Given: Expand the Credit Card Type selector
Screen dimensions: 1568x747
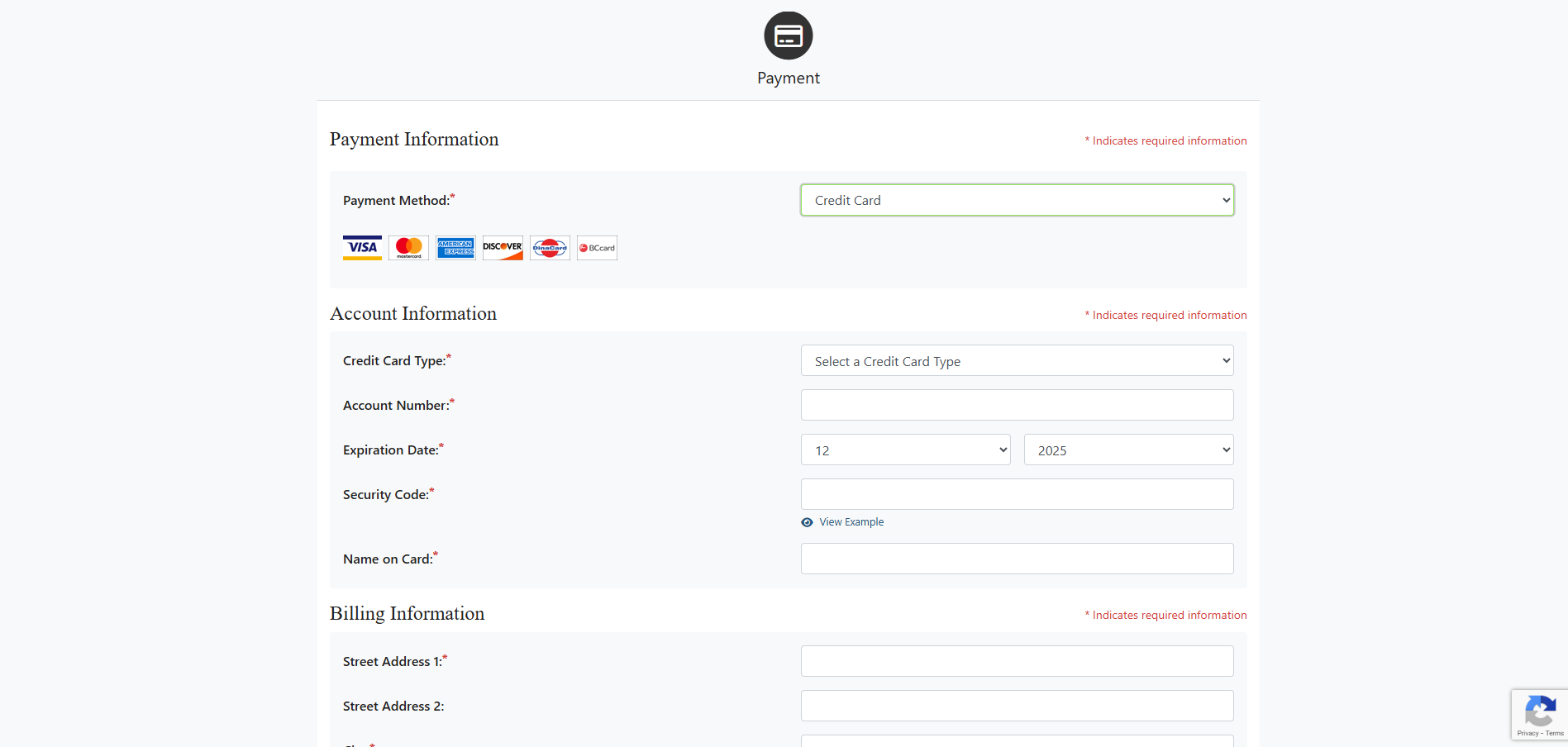Looking at the screenshot, I should coord(1017,361).
